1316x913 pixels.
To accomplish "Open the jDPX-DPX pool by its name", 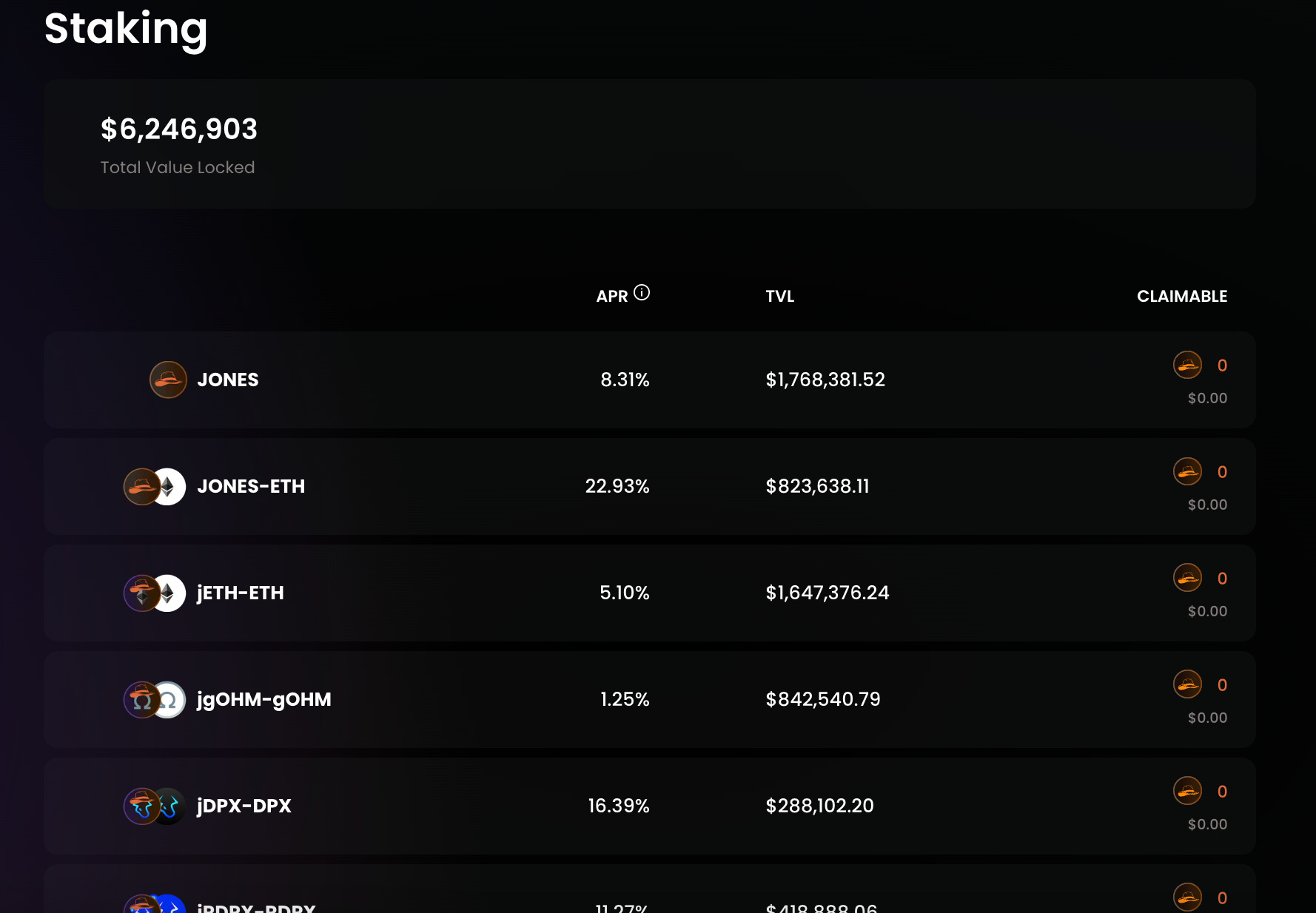I will point(244,806).
